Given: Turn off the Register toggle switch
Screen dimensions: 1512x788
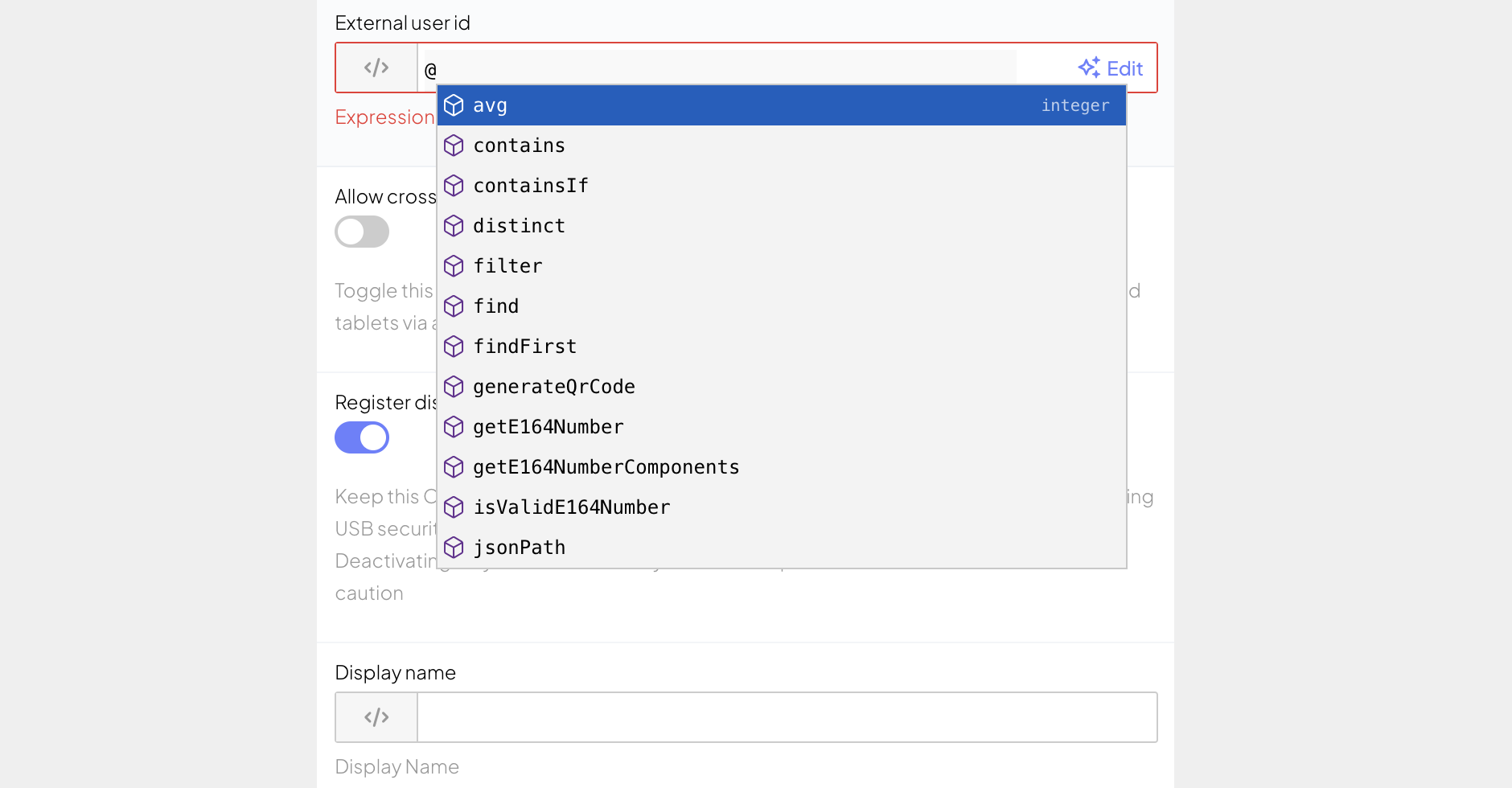Looking at the screenshot, I should pyautogui.click(x=362, y=437).
